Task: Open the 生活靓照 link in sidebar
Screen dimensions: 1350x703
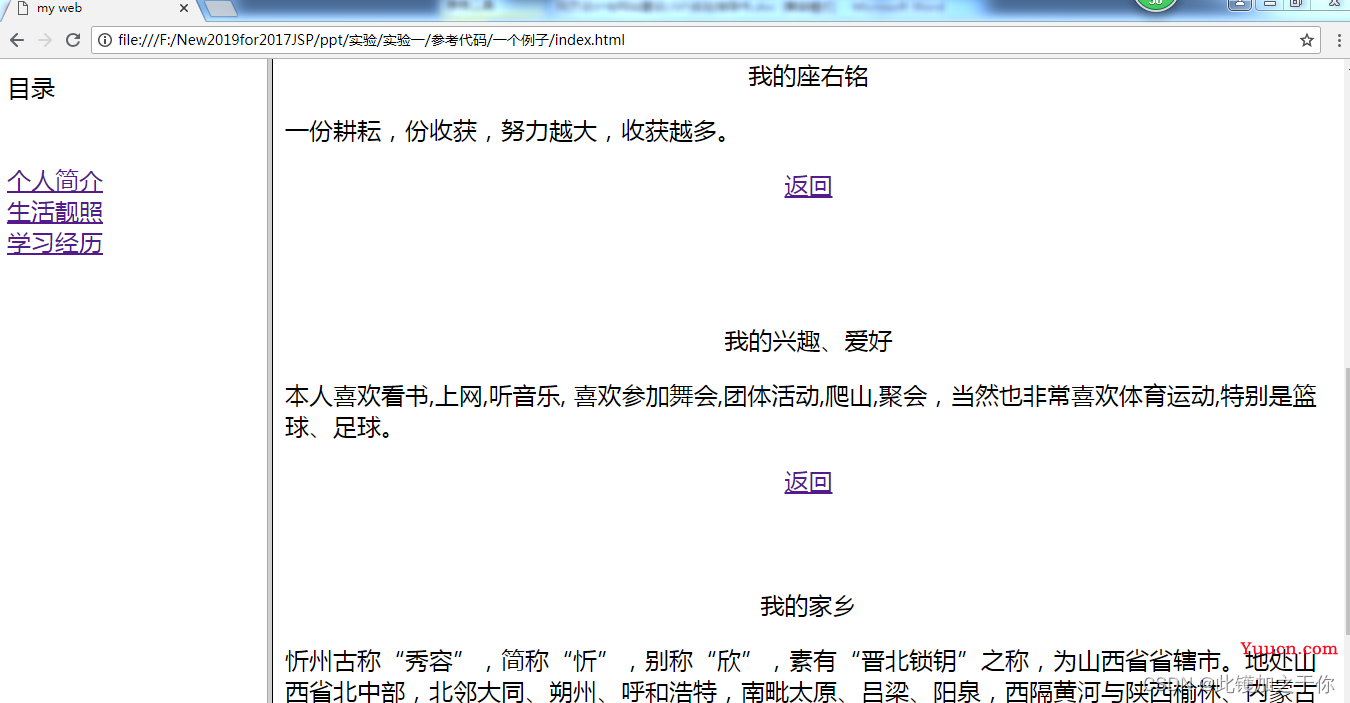Action: [55, 212]
